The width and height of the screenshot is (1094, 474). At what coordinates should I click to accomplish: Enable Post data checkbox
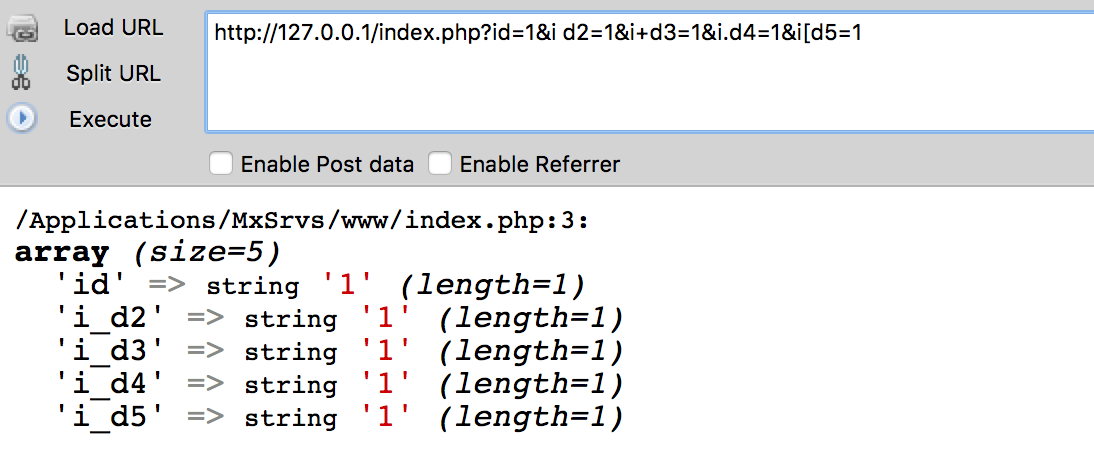click(220, 165)
